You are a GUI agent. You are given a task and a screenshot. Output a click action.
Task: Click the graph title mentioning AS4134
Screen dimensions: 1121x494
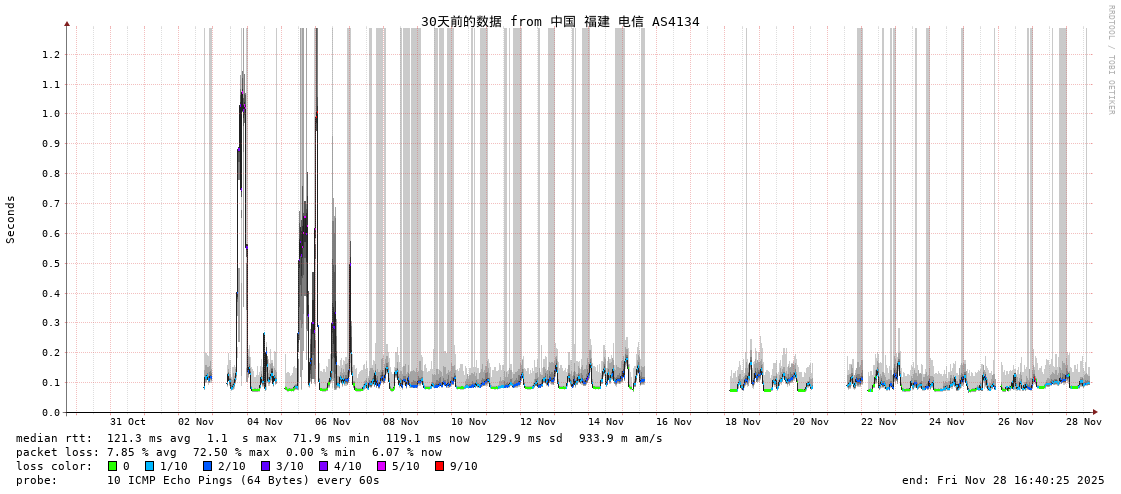560,21
